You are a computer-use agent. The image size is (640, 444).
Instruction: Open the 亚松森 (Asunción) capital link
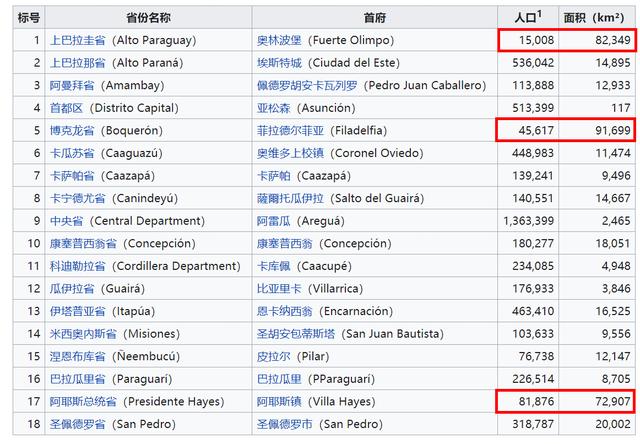tap(274, 108)
